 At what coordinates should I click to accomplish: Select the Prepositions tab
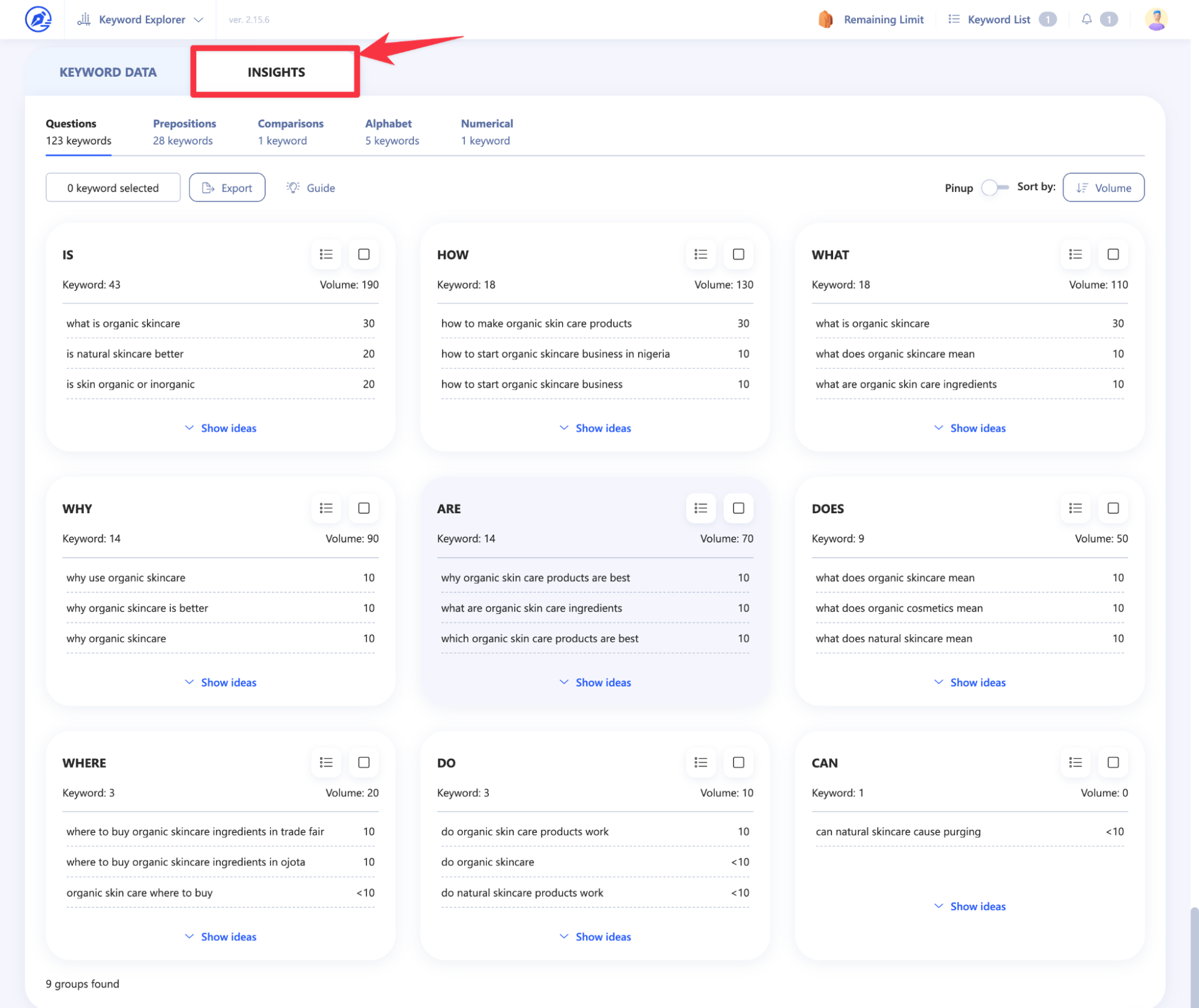(x=184, y=132)
